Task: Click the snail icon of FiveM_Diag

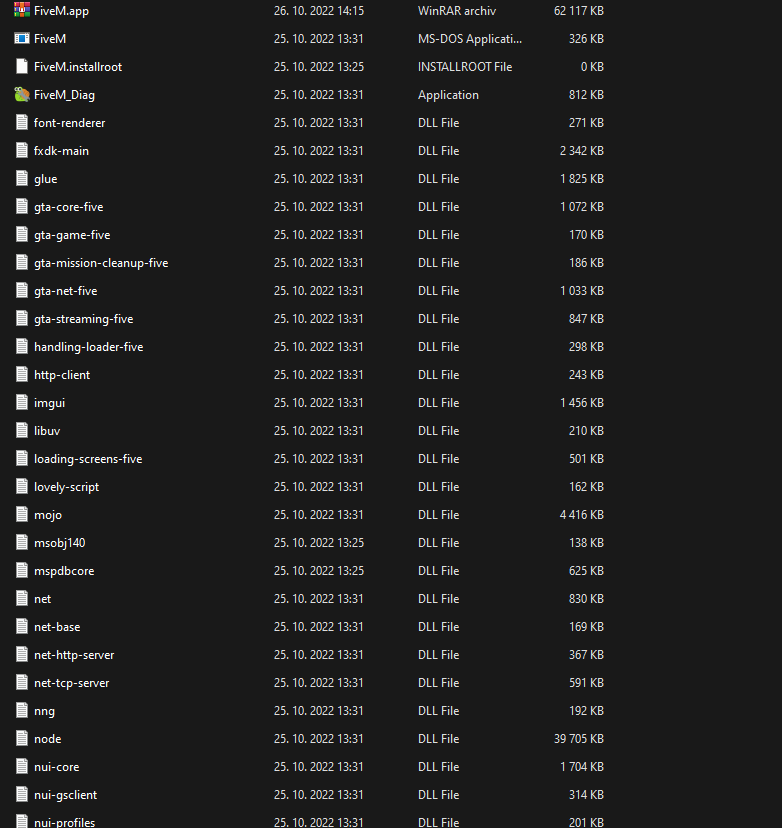Action: [22, 94]
